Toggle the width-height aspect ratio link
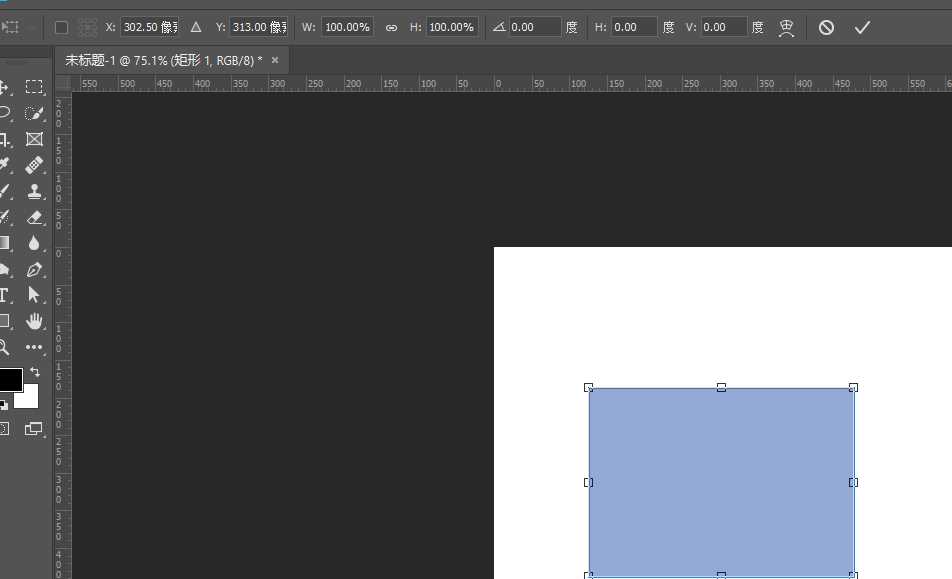 [391, 28]
